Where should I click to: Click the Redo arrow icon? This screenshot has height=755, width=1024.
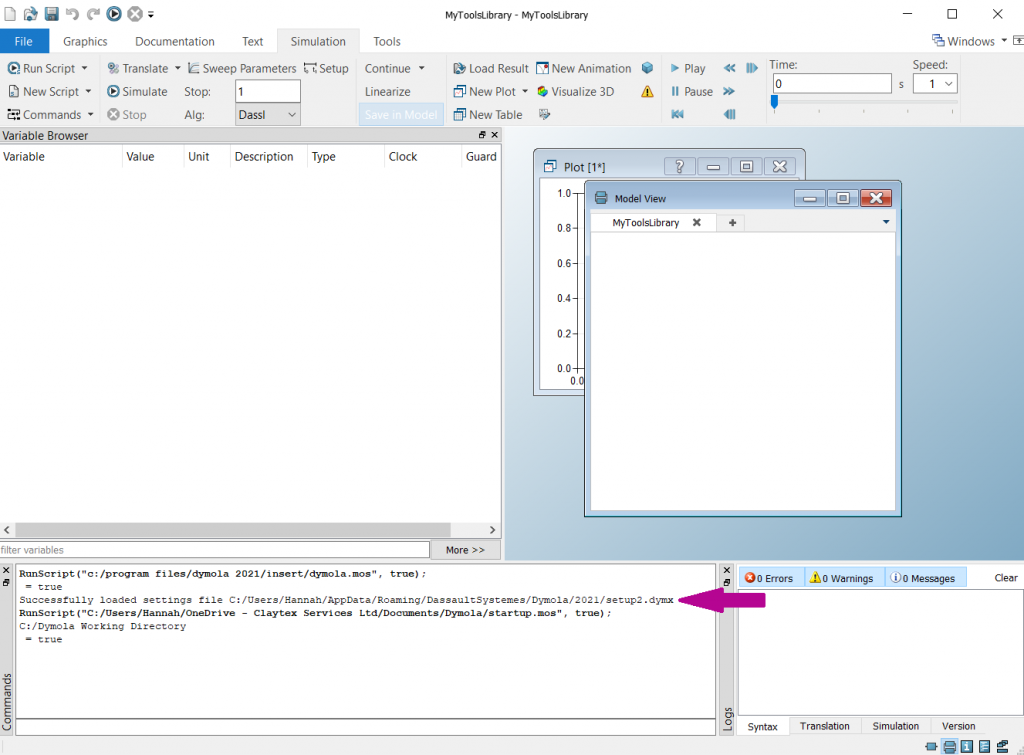point(93,14)
